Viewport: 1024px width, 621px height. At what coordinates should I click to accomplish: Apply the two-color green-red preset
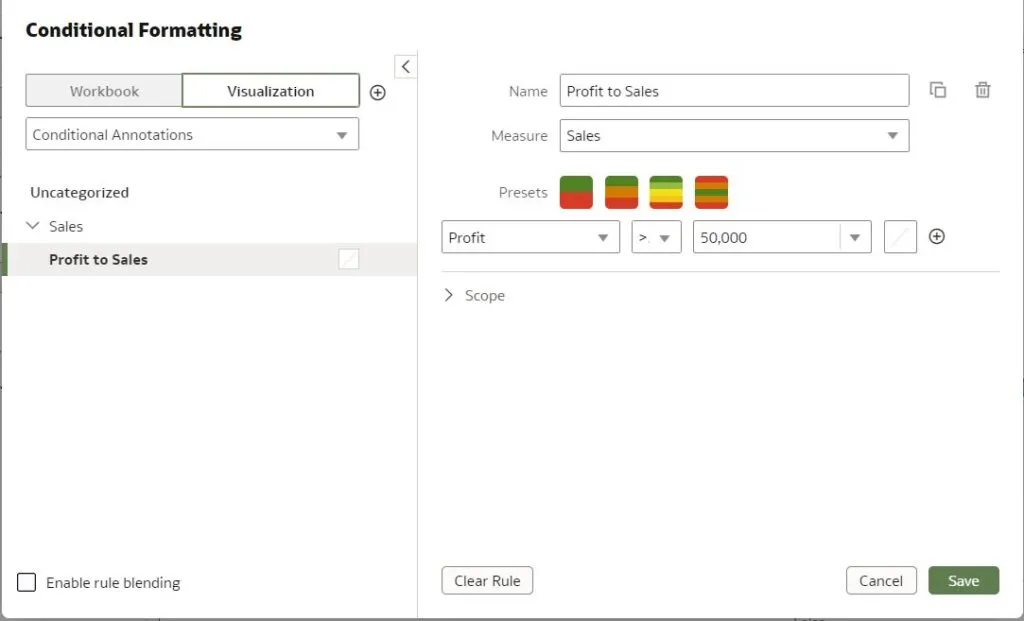coord(576,192)
